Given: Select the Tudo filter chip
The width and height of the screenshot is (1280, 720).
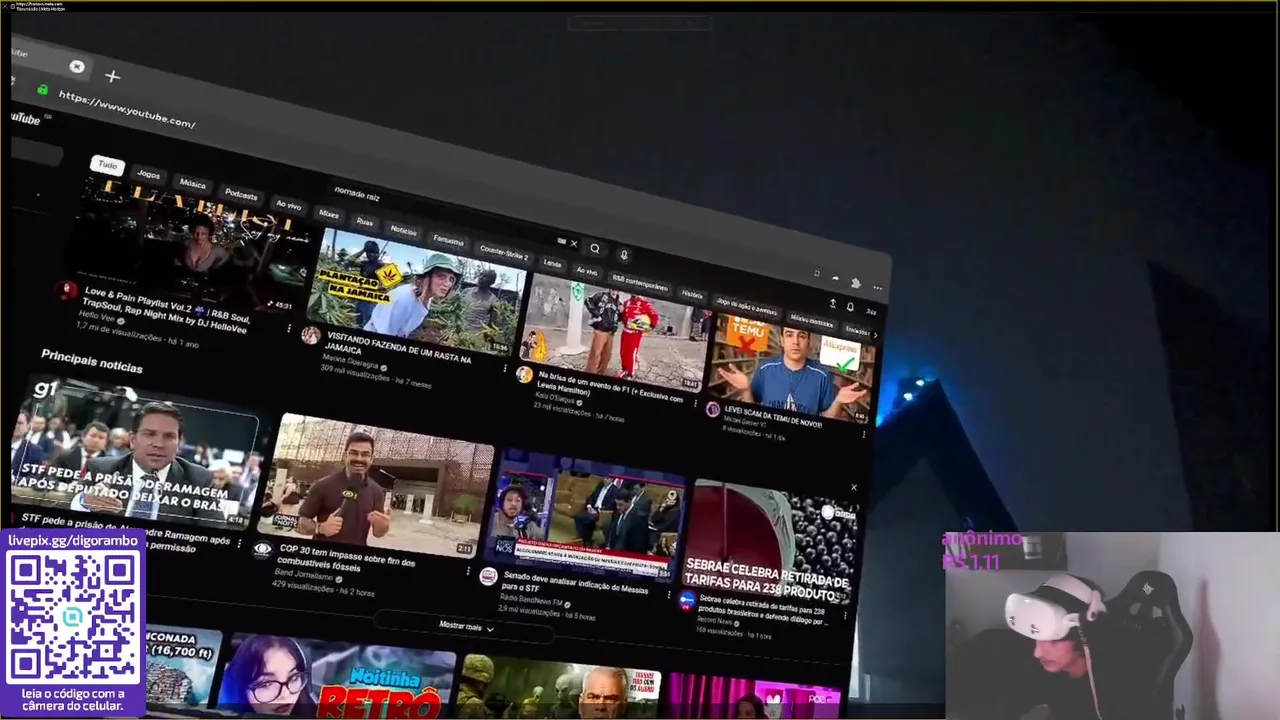Looking at the screenshot, I should click(107, 165).
